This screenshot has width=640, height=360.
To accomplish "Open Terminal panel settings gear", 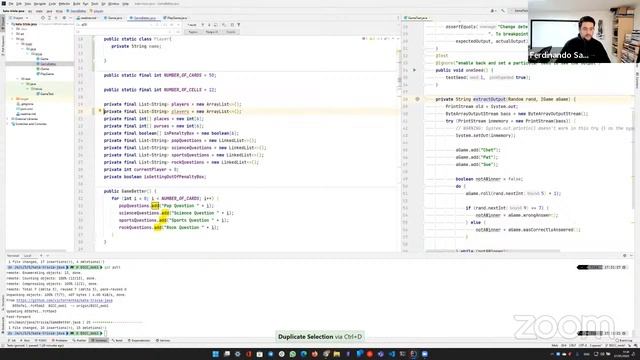I will click(x=624, y=256).
